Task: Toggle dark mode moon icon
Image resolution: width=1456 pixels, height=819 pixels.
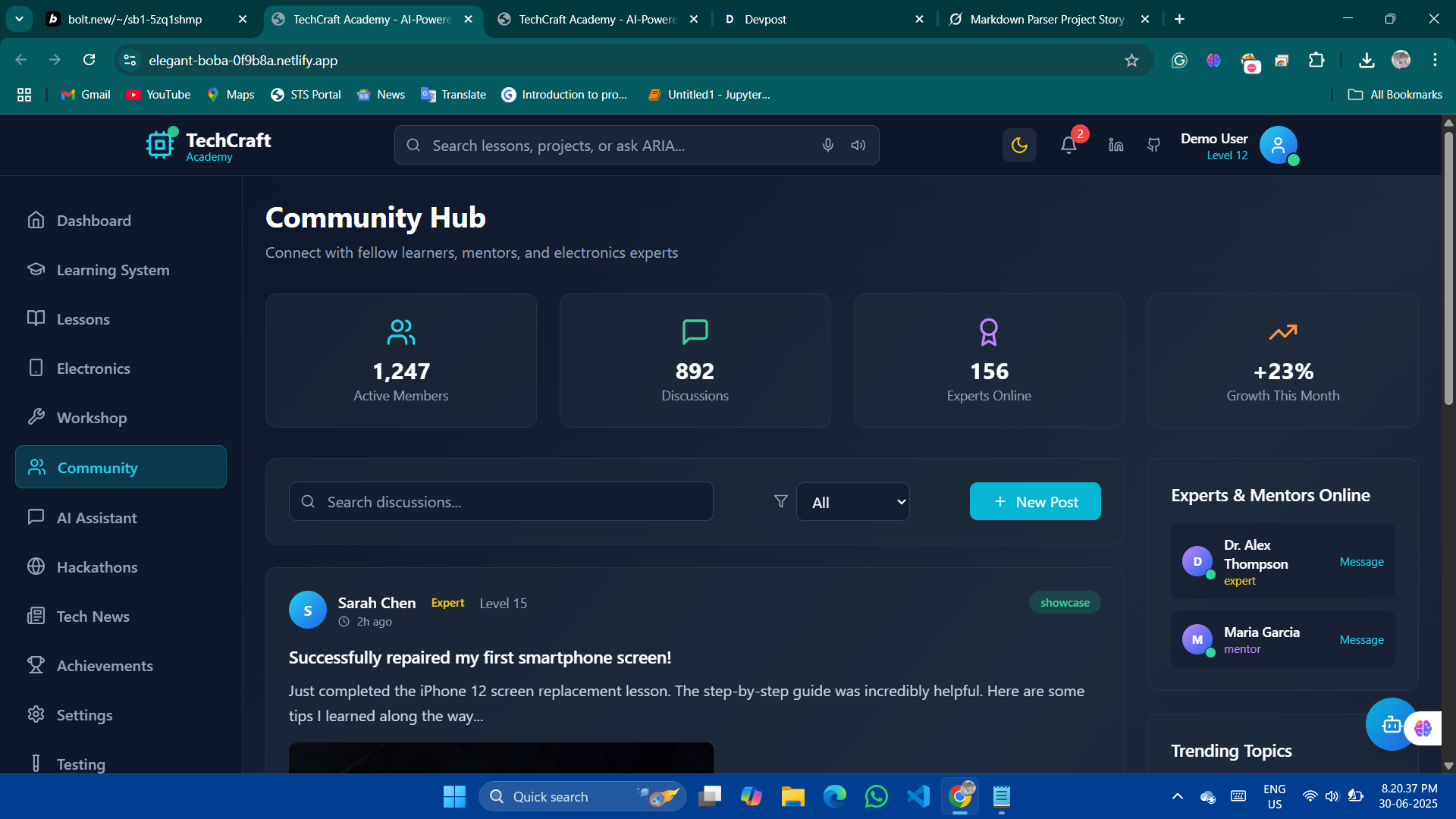Action: click(1019, 145)
